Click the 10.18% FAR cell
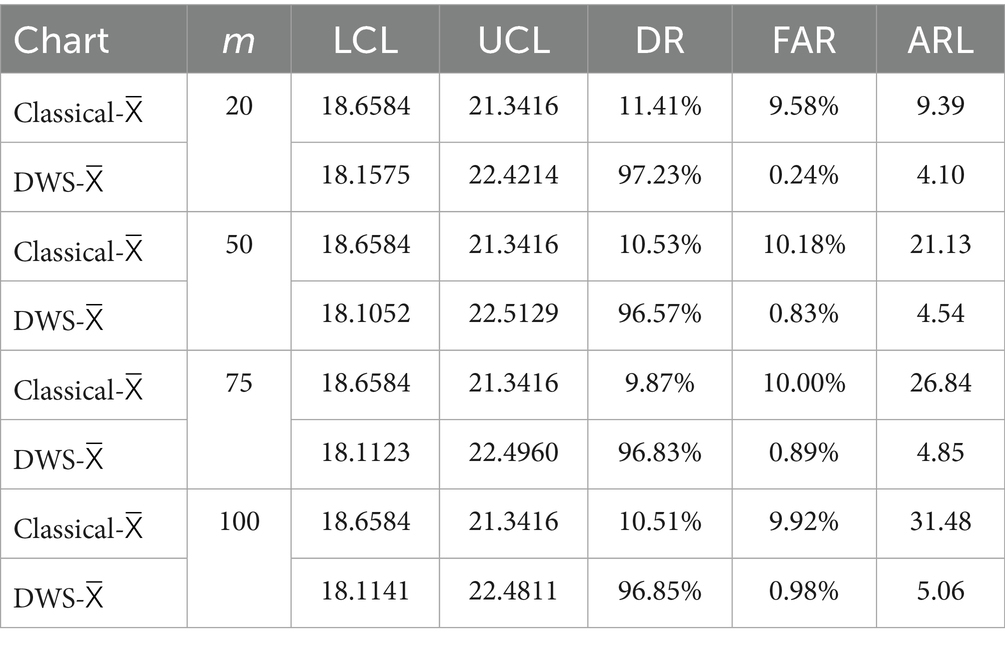The width and height of the screenshot is (1005, 646). click(804, 245)
